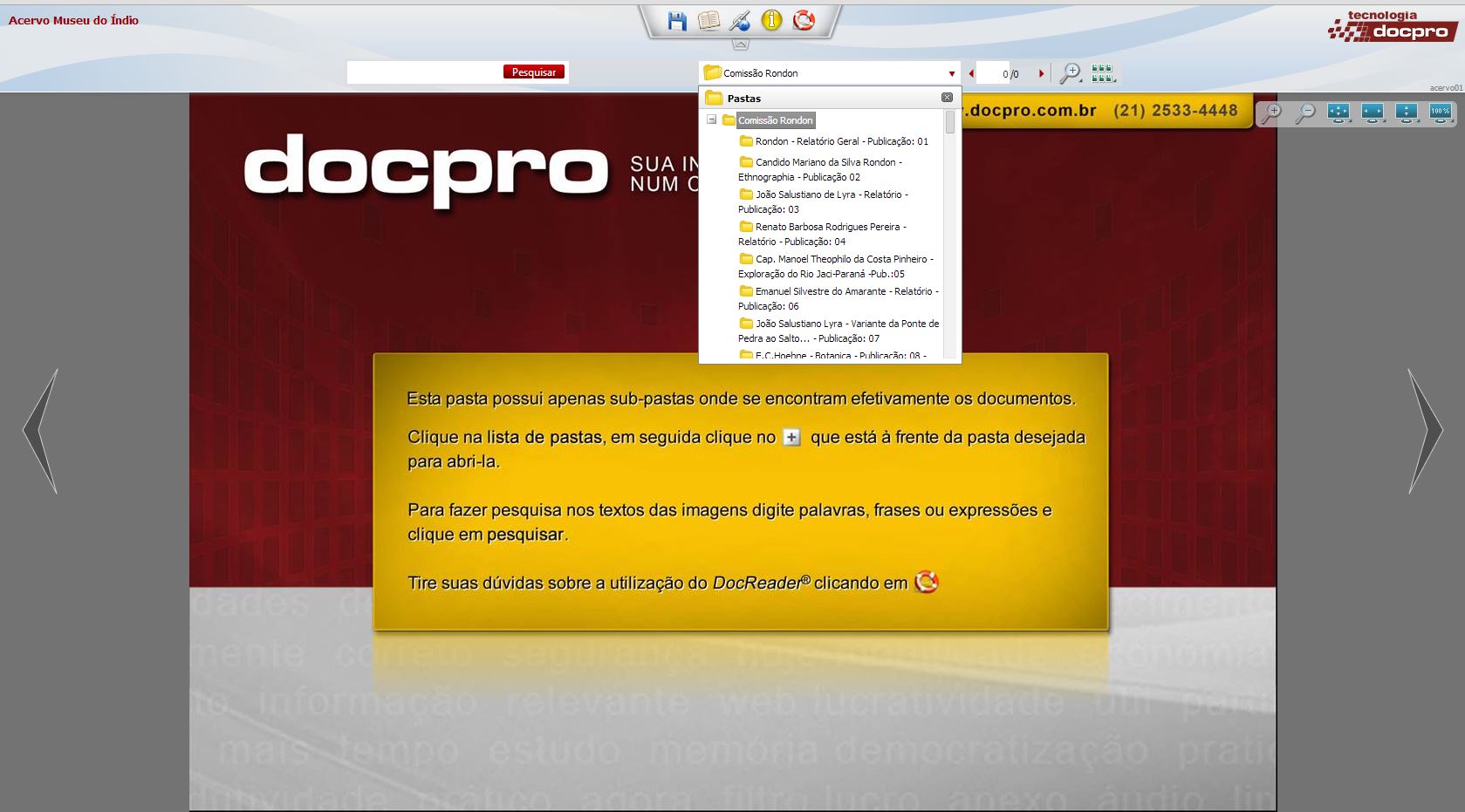Open the Comissão Rondon folder dropdown arrow
The height and width of the screenshot is (812, 1465).
[951, 73]
